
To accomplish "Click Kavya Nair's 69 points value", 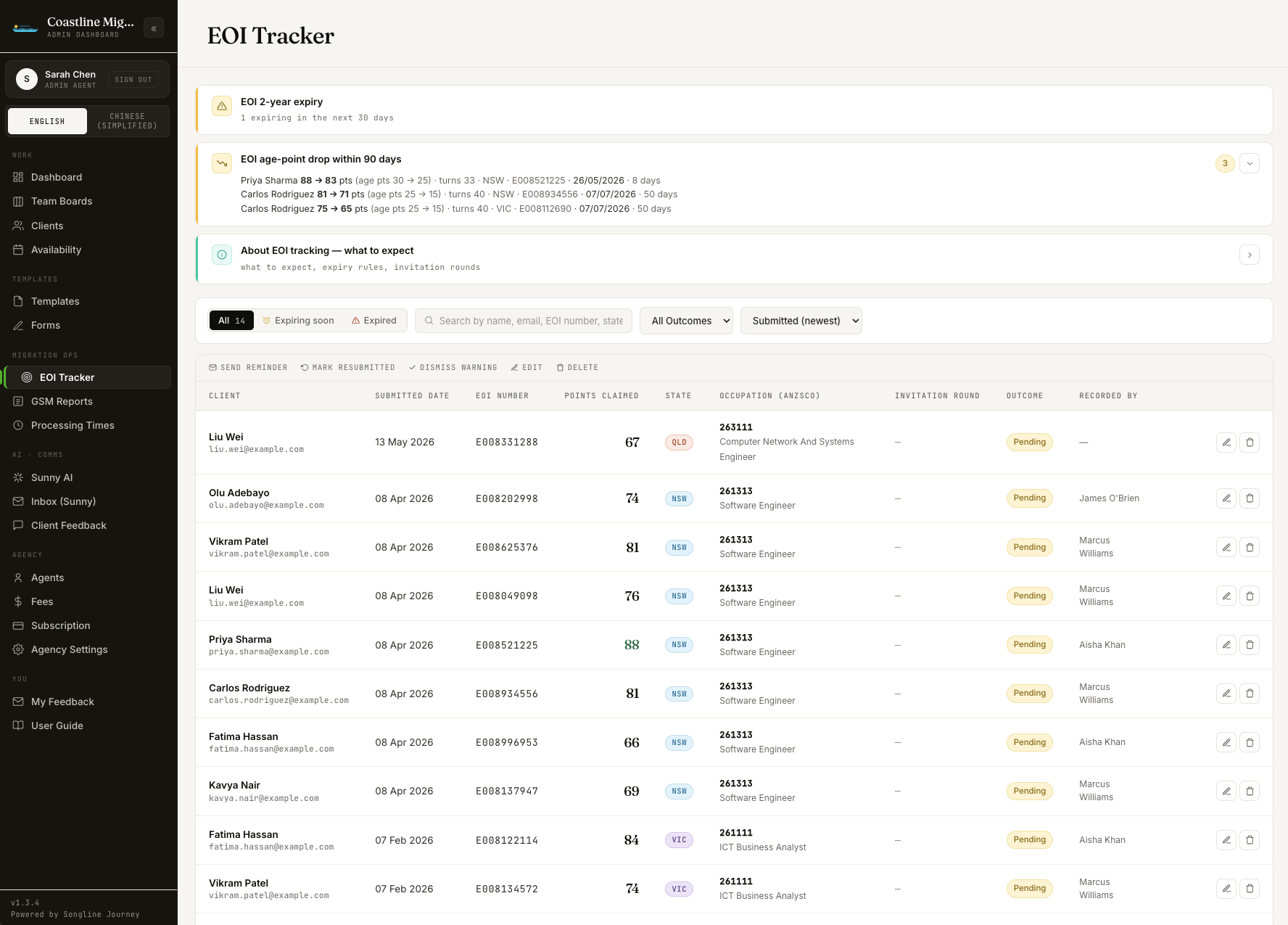I will point(632,792).
